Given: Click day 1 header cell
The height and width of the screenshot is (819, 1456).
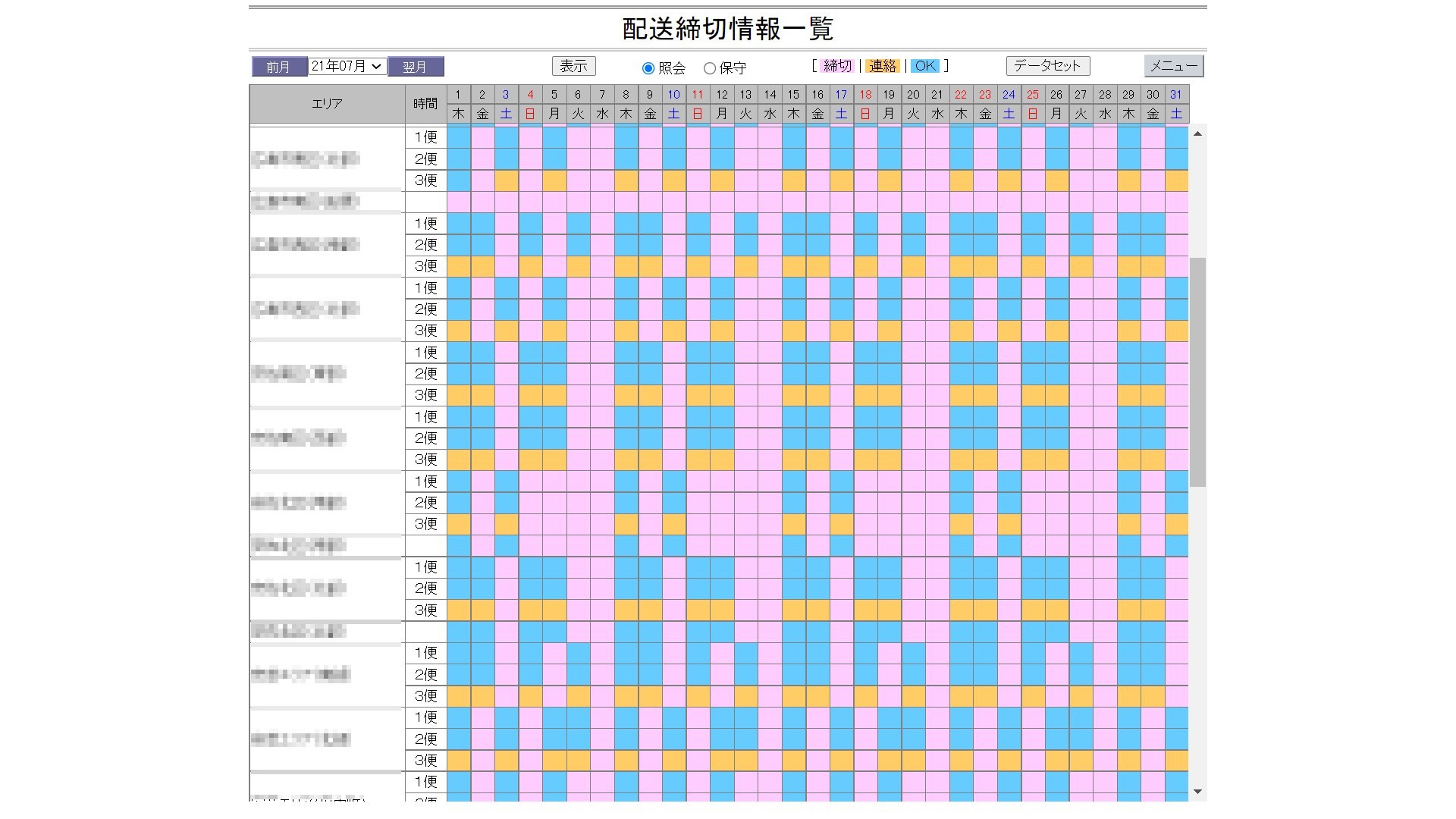Looking at the screenshot, I should click(458, 95).
